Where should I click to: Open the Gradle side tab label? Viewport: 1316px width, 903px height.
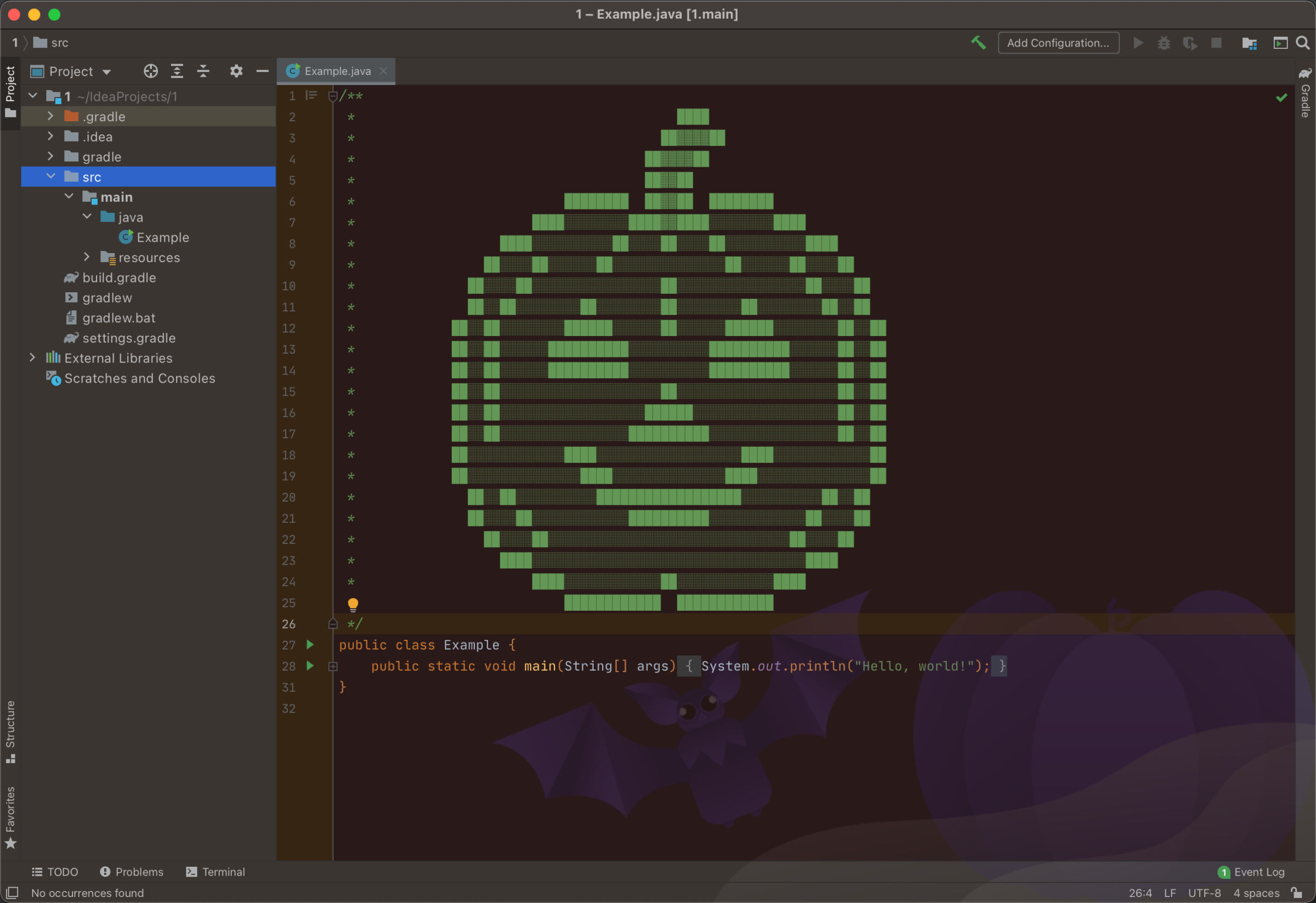pos(1305,101)
